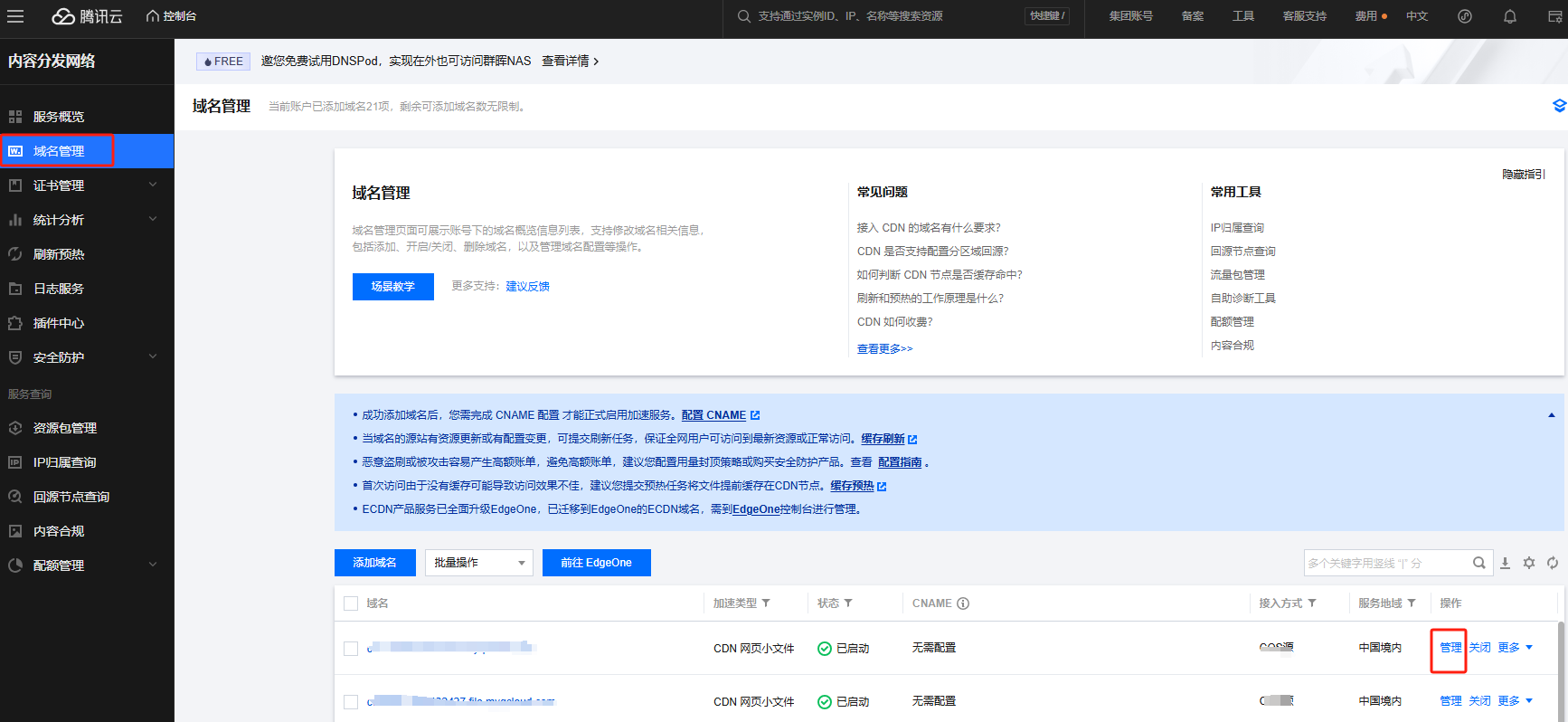Select 域名管理 in the sidebar

click(x=87, y=151)
